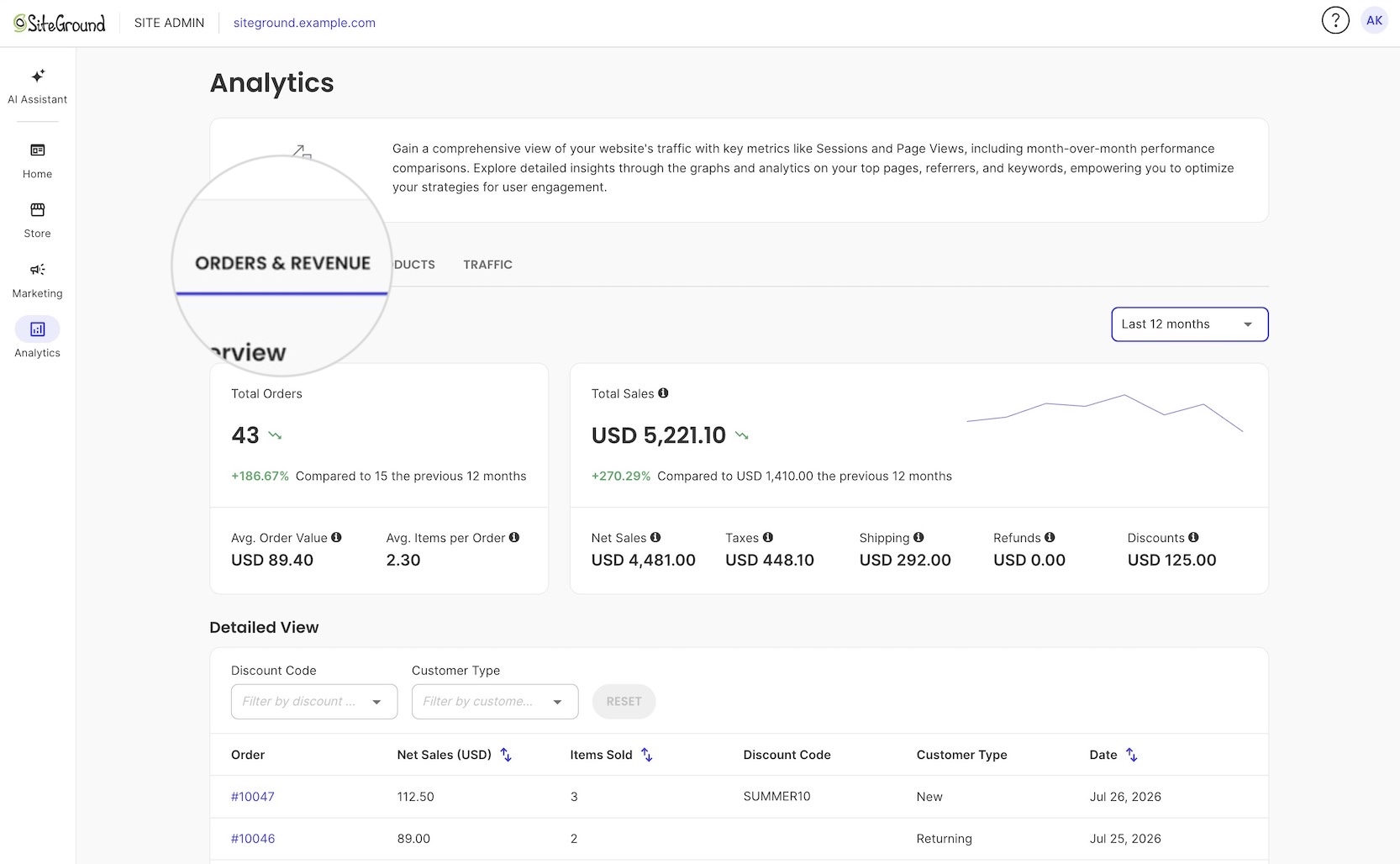Open order #10047 link

point(253,797)
